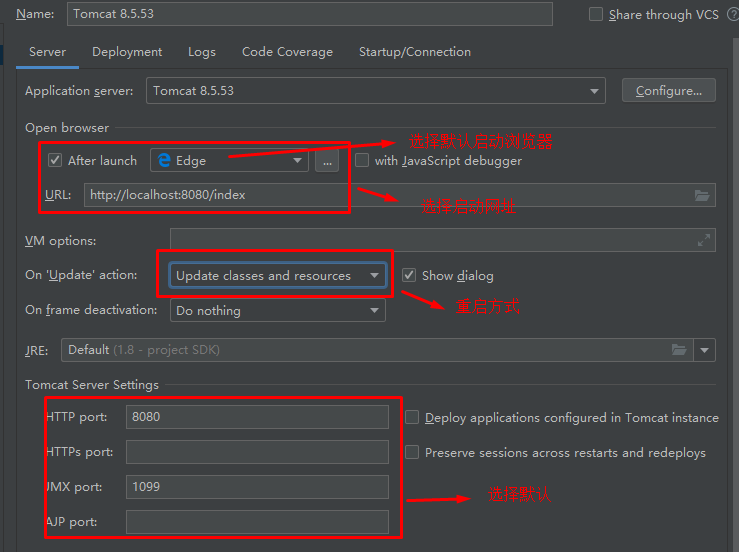Viewport: 739px width, 552px height.
Task: Click expand icon in VM options field
Action: point(704,240)
